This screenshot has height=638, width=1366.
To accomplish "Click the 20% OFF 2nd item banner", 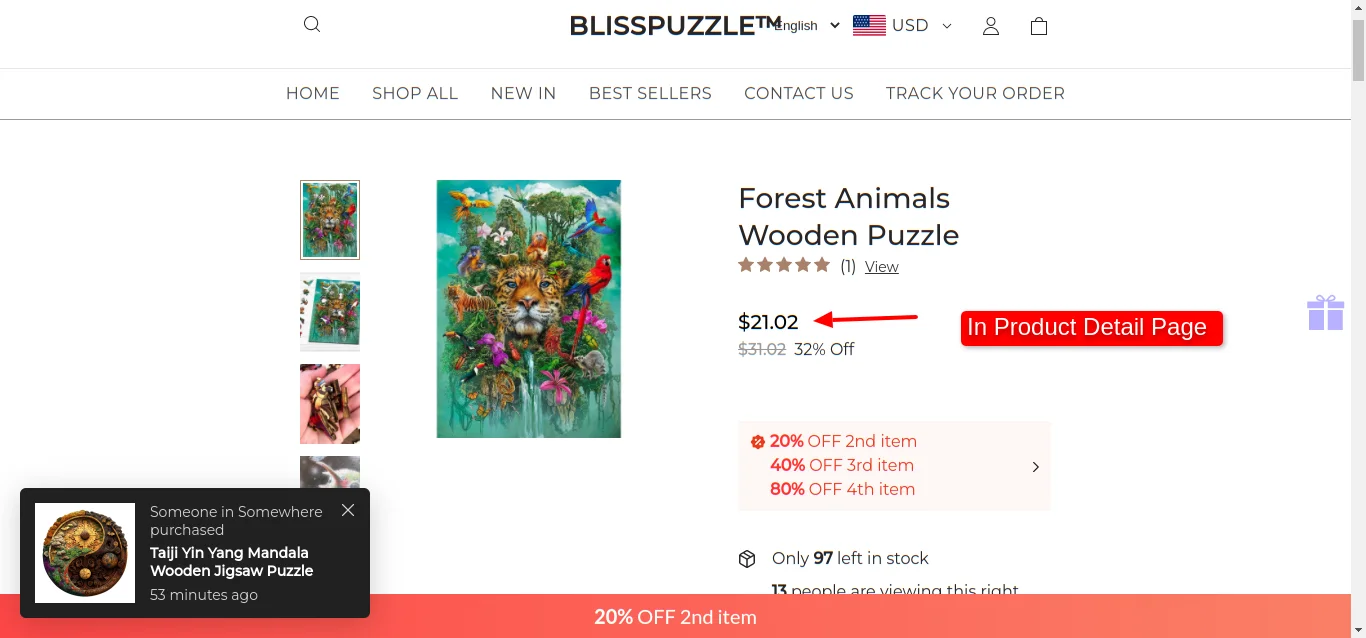I will pyautogui.click(x=675, y=617).
